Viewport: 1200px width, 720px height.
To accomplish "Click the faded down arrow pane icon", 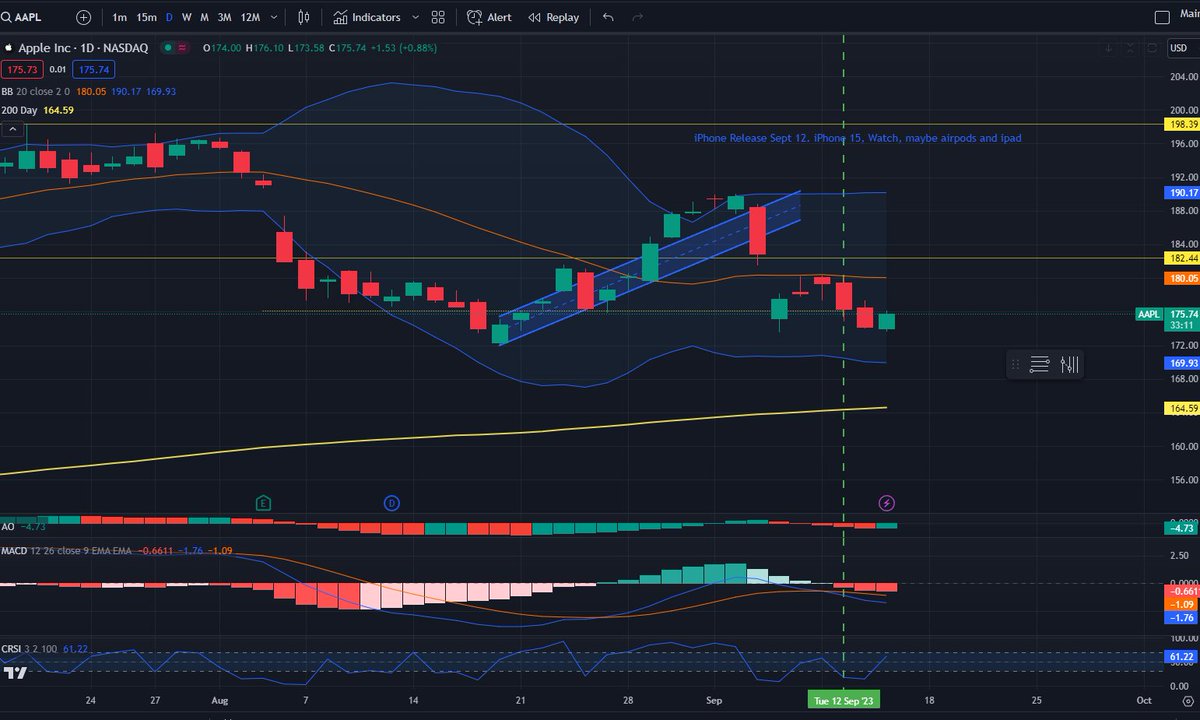I will coord(1109,47).
